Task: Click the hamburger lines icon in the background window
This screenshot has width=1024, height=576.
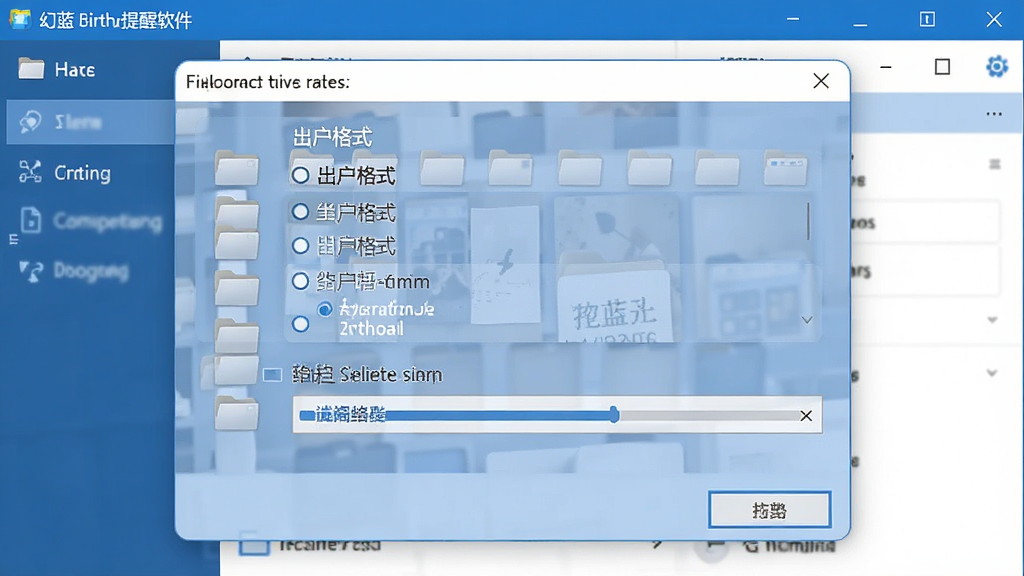Action: point(995,164)
